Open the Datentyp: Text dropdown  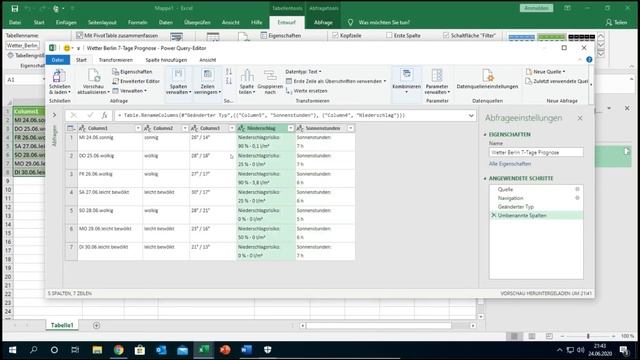(303, 71)
